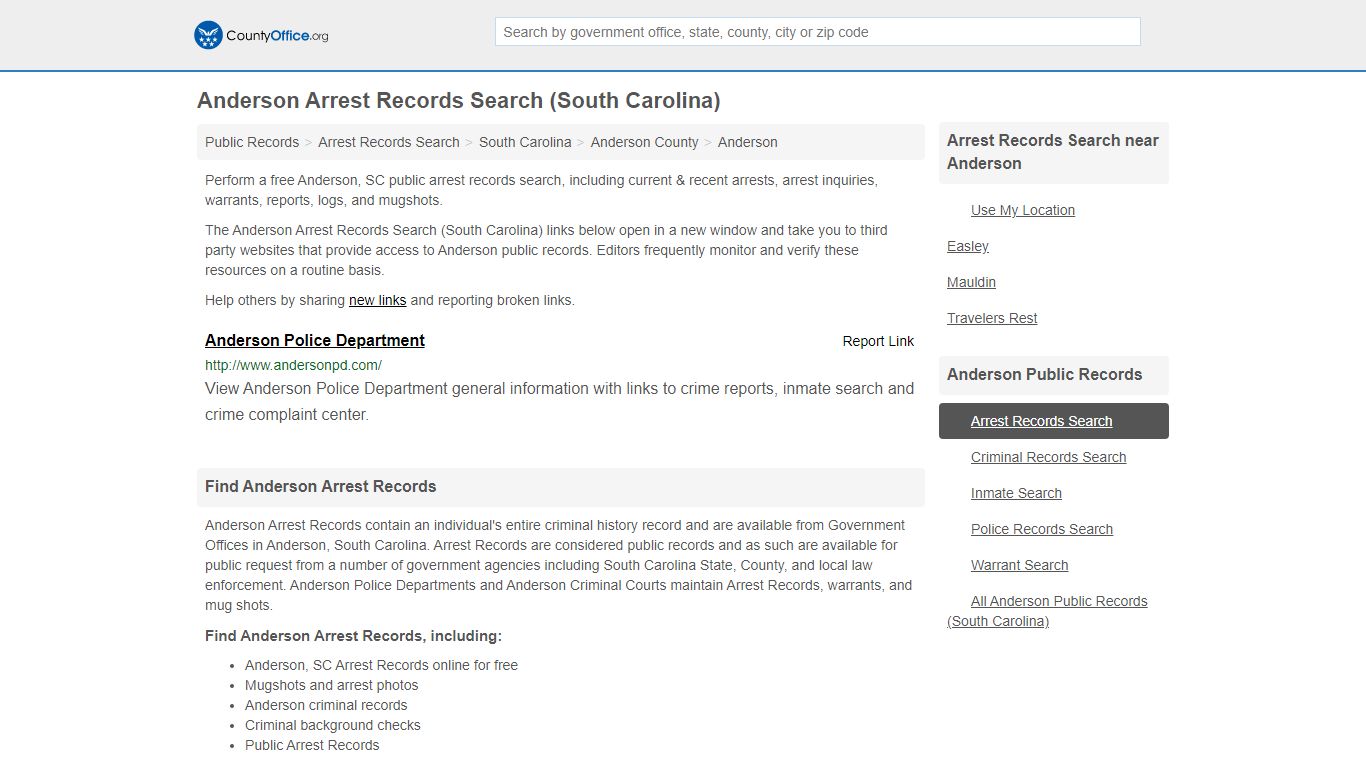This screenshot has width=1366, height=768.
Task: Open the Anderson Police Department listing
Action: tap(315, 340)
